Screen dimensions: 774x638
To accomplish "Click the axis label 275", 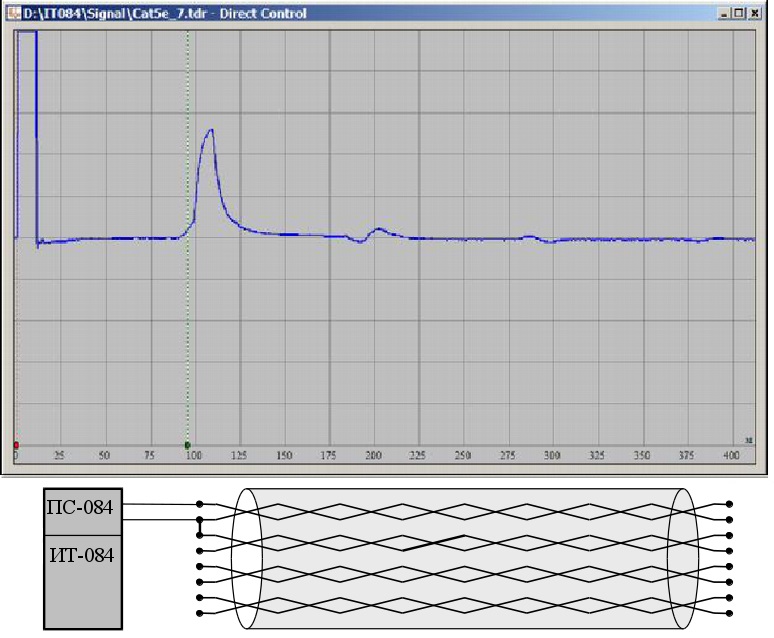I will [x=507, y=455].
